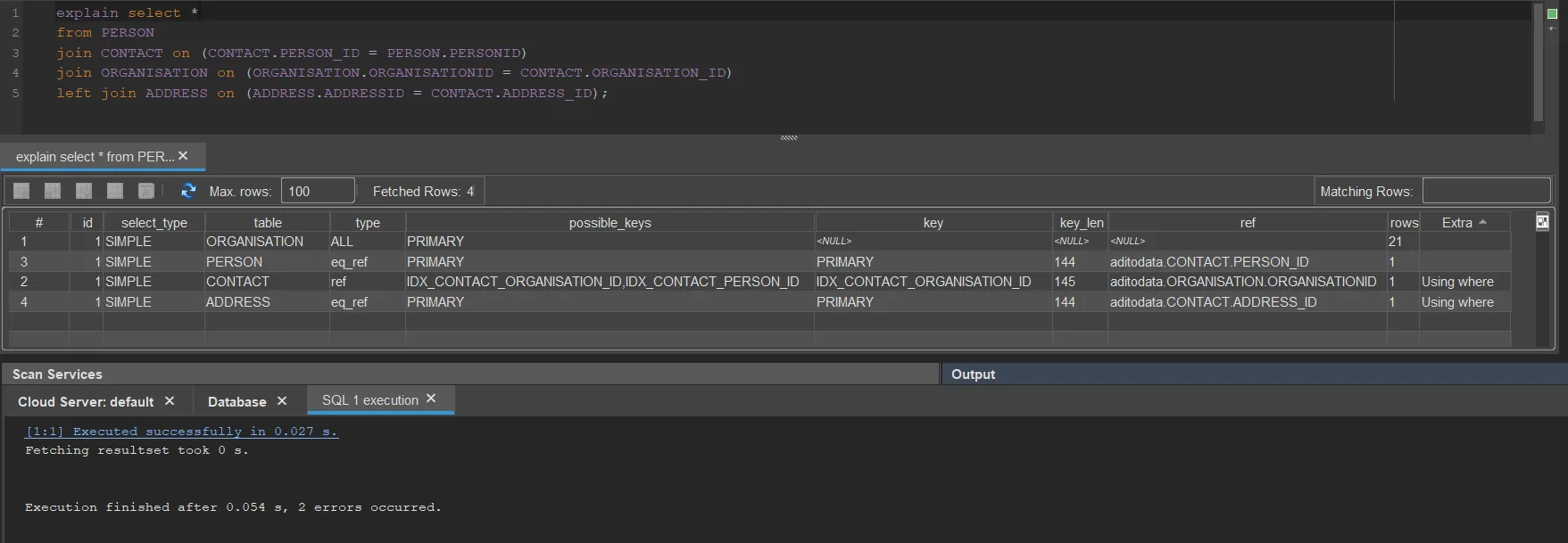This screenshot has height=543, width=1568.
Task: Click the Truncate Table toolbar icon
Action: pos(146,191)
